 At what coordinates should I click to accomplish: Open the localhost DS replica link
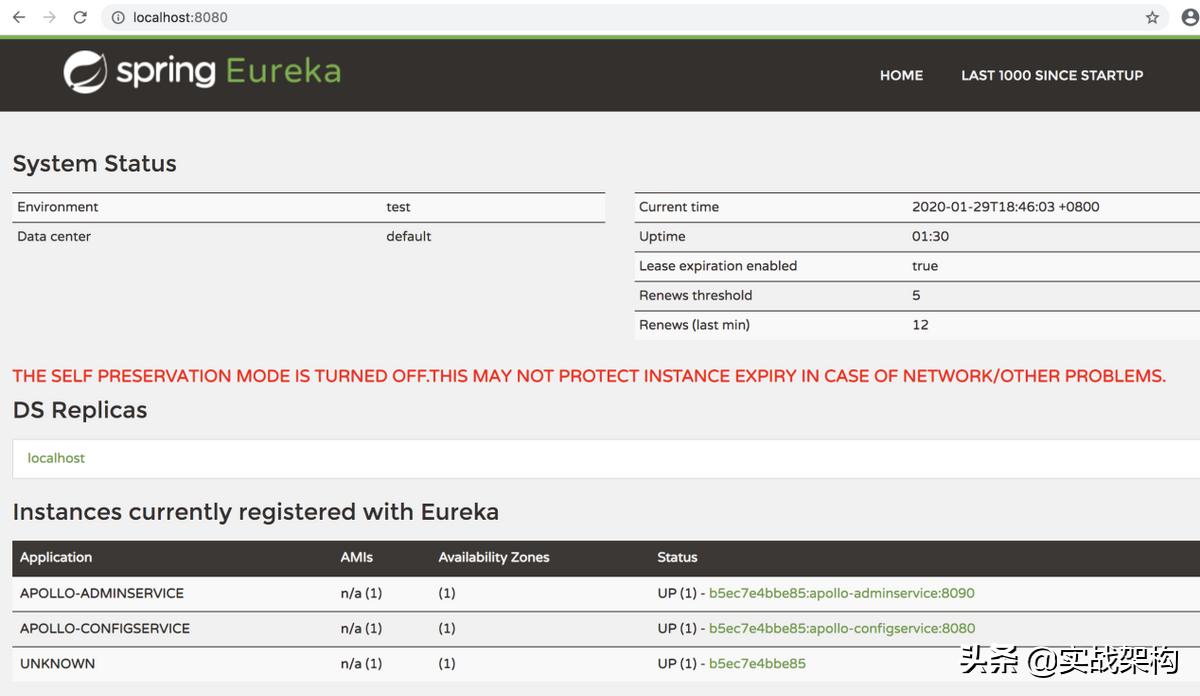[56, 458]
